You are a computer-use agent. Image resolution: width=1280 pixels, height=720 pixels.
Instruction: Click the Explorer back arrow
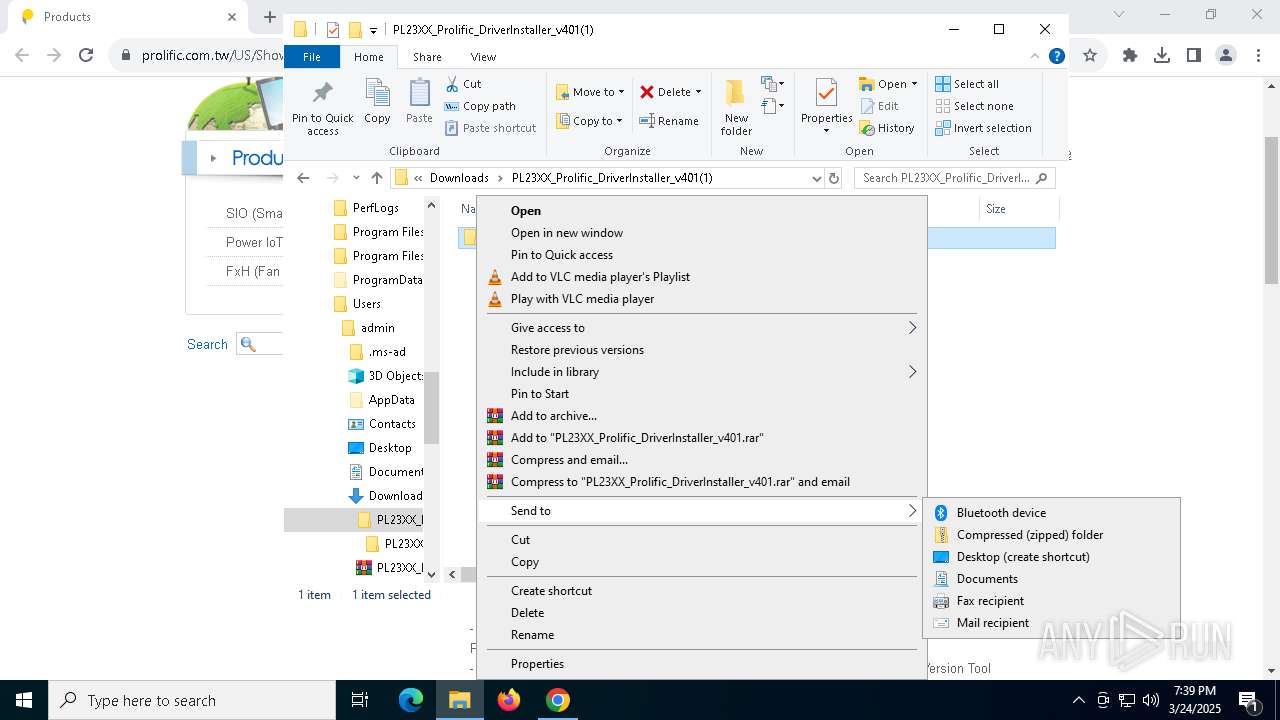pyautogui.click(x=303, y=178)
